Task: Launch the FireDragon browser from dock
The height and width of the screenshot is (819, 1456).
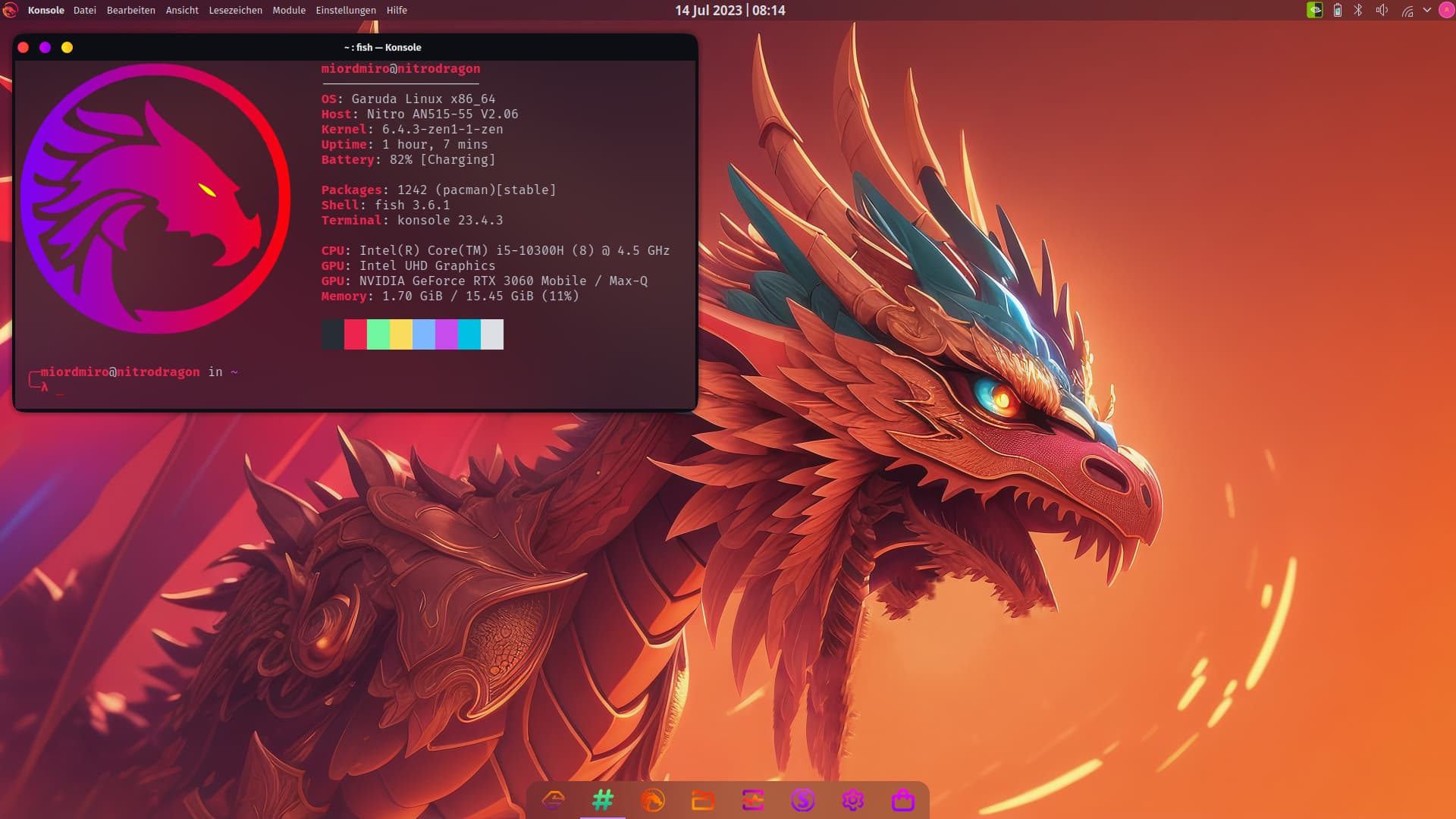Action: click(653, 800)
